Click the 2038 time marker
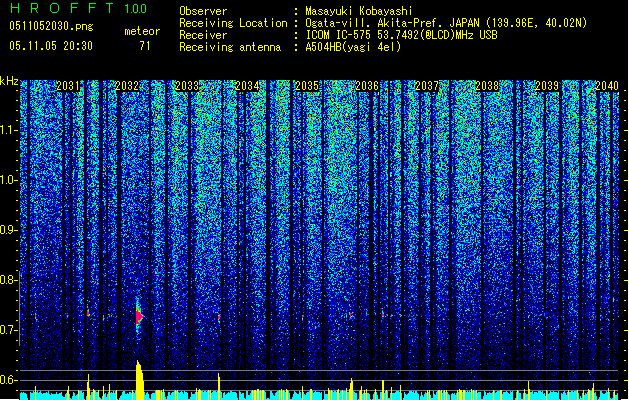 pos(487,86)
